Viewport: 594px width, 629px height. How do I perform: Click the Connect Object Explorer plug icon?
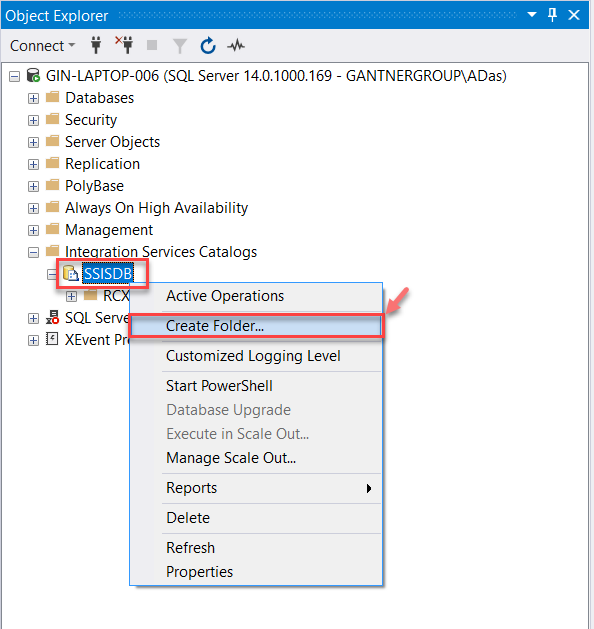tap(96, 45)
